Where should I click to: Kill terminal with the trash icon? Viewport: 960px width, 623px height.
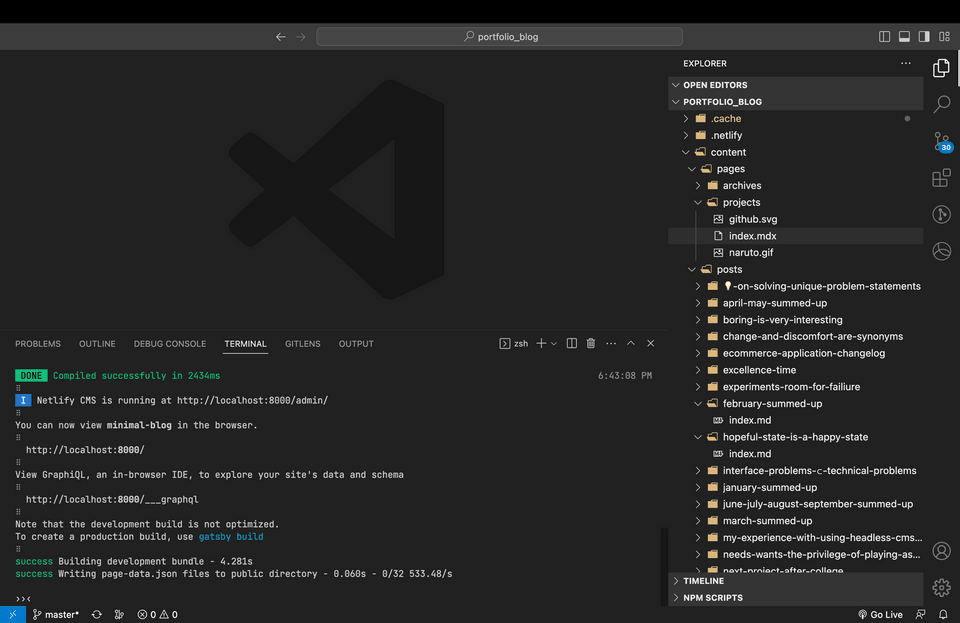point(591,343)
